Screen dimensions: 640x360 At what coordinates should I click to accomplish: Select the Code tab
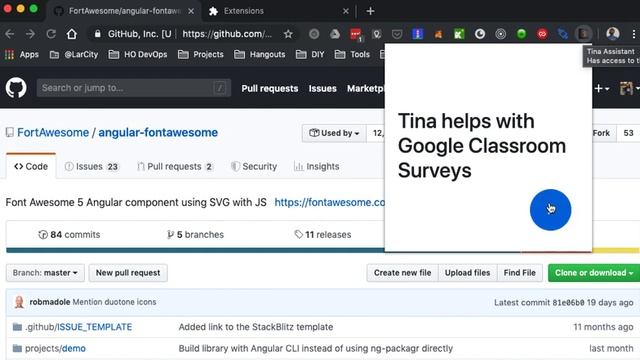[x=31, y=167]
